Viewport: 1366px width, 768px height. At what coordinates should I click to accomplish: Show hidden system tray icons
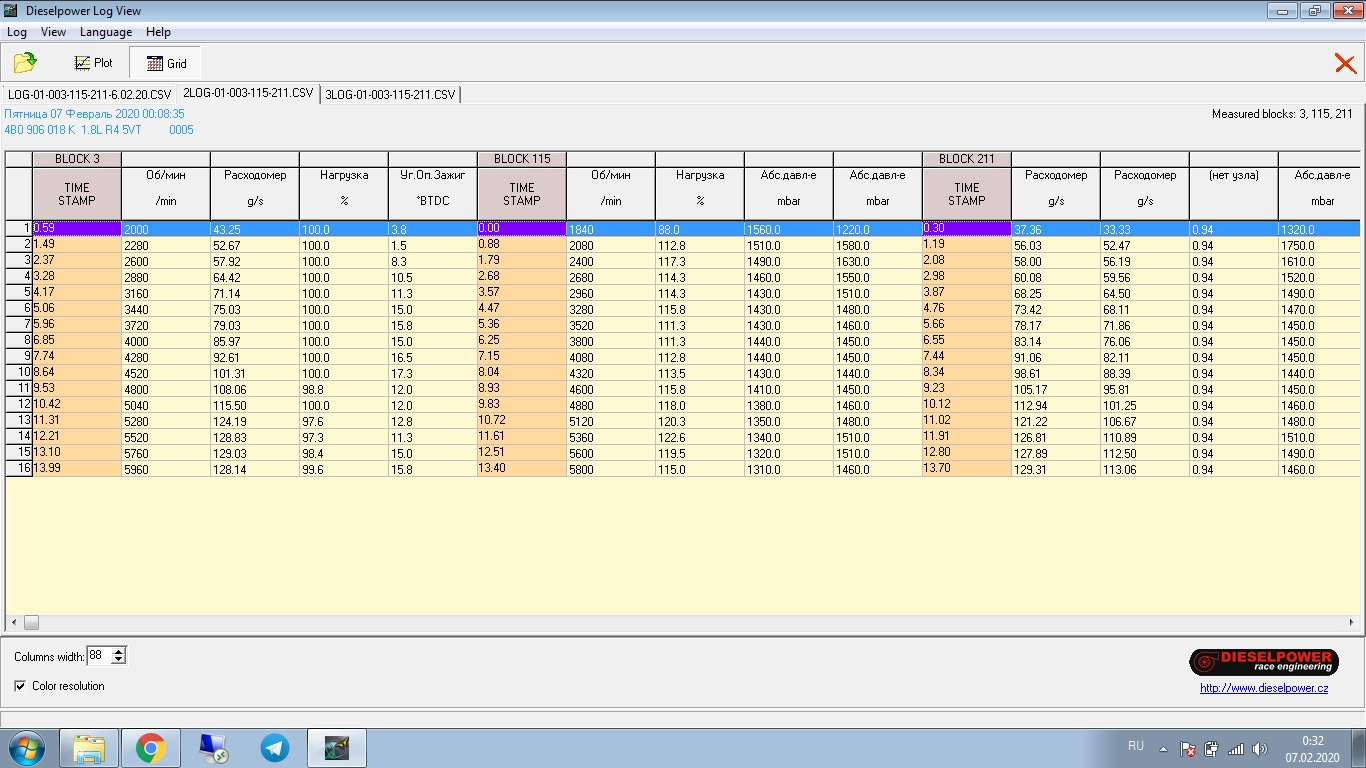click(x=1163, y=748)
